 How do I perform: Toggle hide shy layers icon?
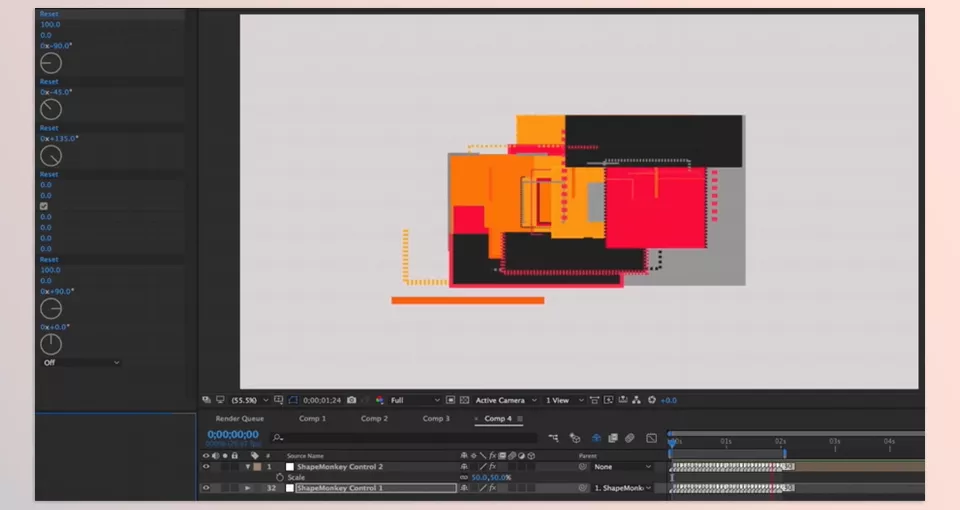[x=596, y=438]
